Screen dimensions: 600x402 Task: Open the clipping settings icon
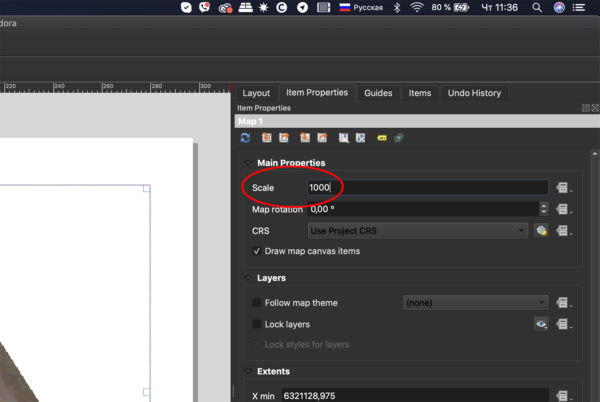pyautogui.click(x=399, y=138)
